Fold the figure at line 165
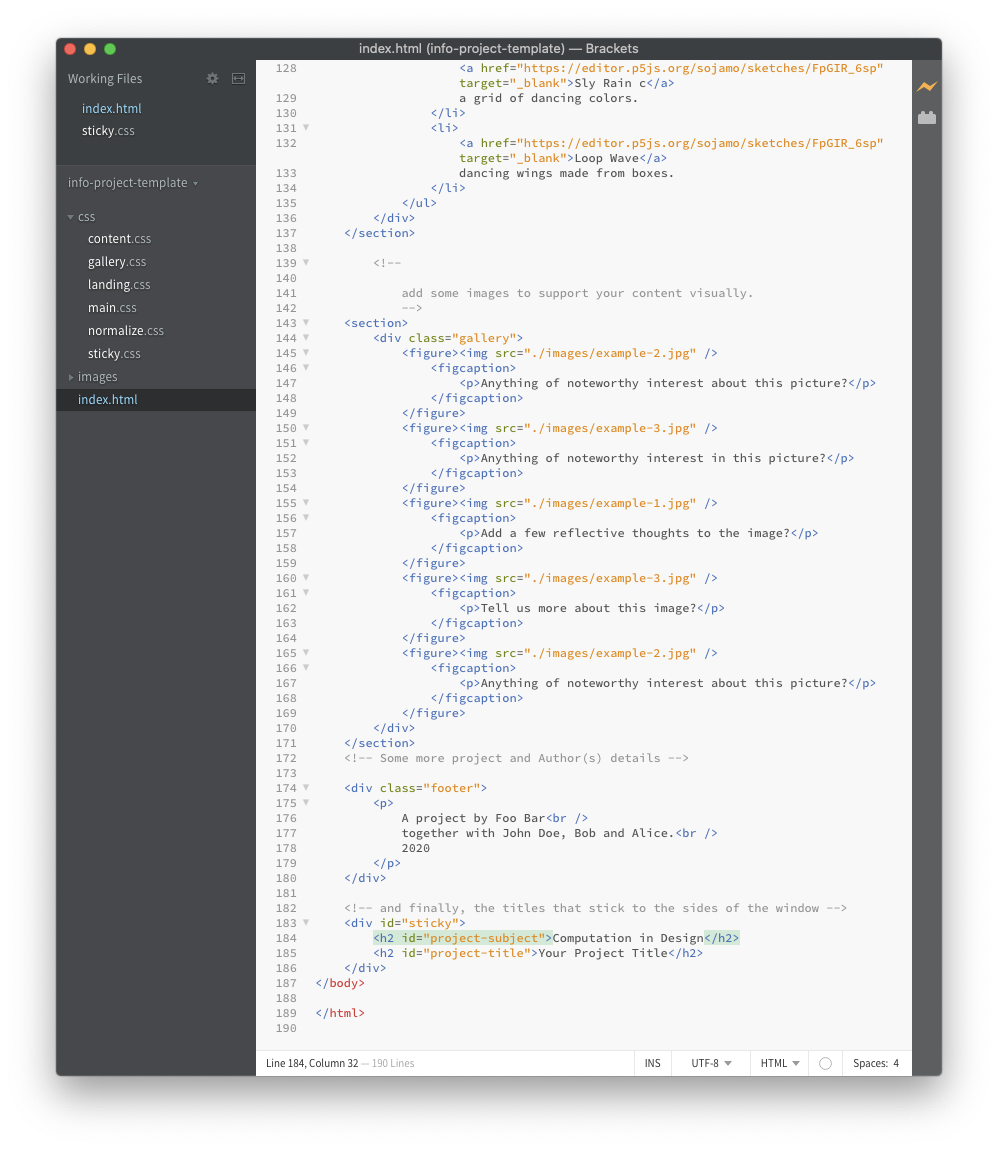Viewport: 998px width, 1150px height. click(x=307, y=653)
